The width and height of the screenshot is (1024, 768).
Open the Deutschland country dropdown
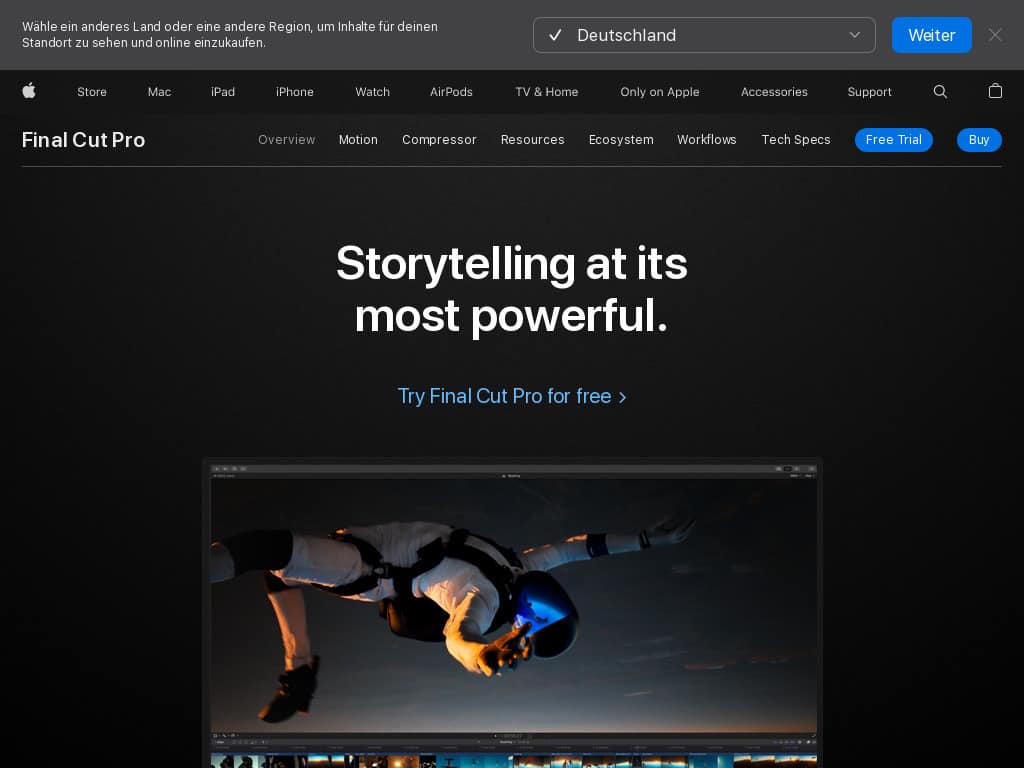[704, 35]
